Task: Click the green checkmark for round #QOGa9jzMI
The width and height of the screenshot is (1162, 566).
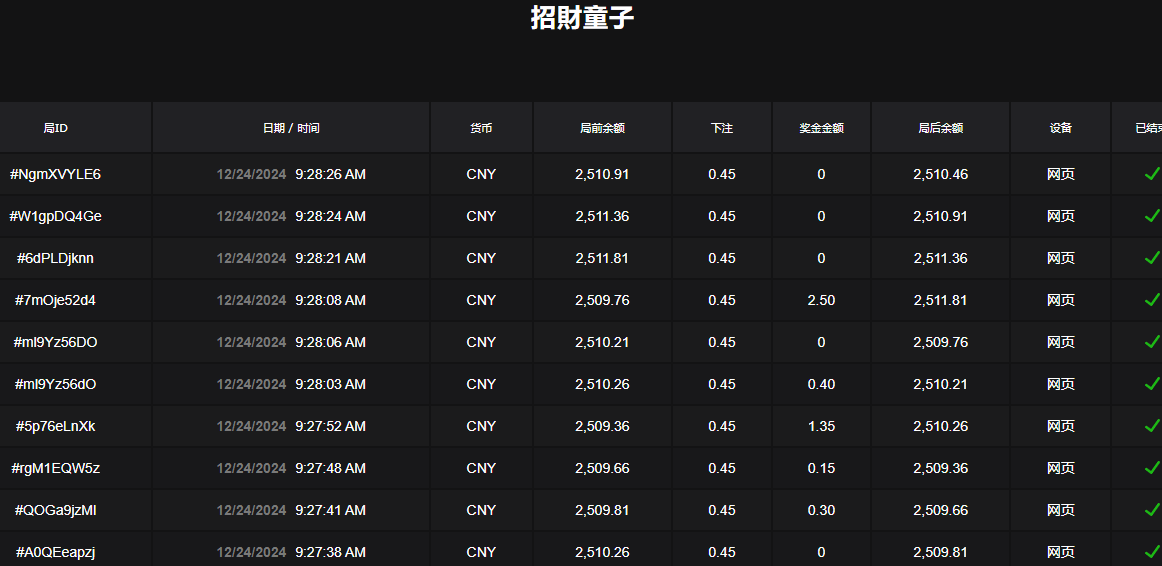Action: click(x=1151, y=510)
